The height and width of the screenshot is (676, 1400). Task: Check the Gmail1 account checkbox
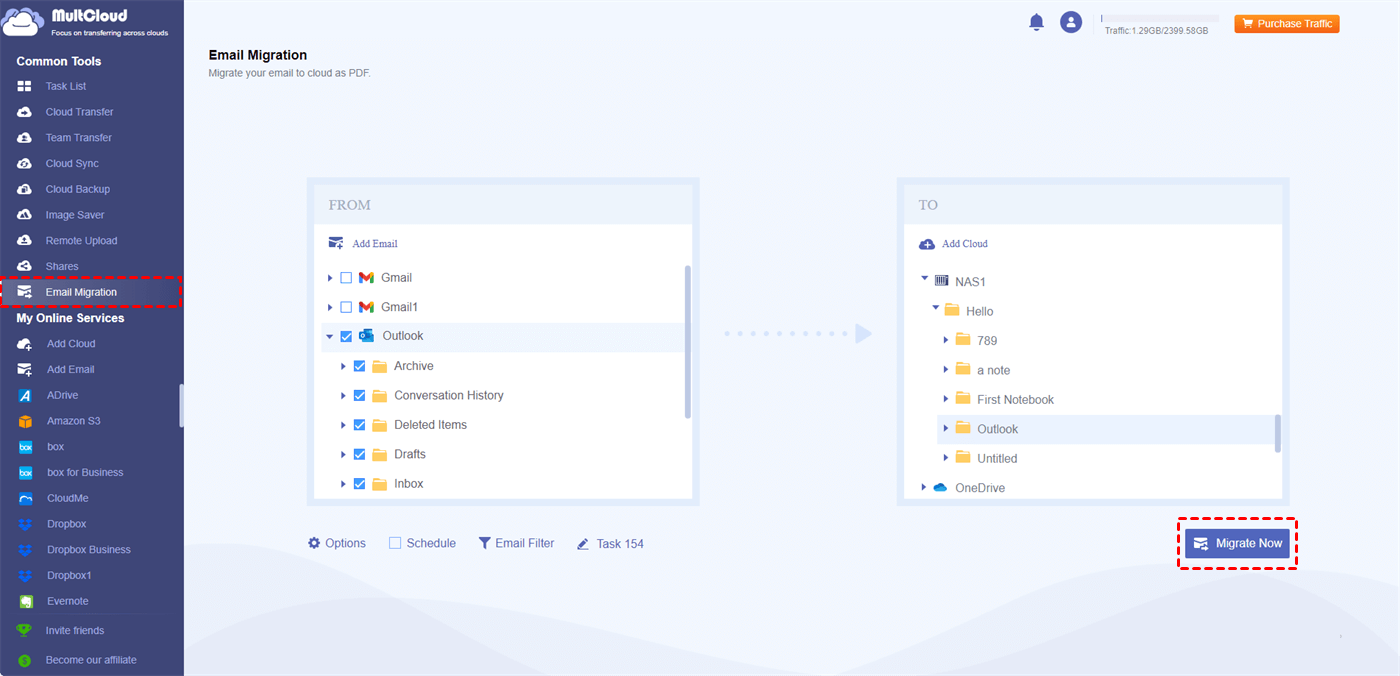[x=346, y=307]
